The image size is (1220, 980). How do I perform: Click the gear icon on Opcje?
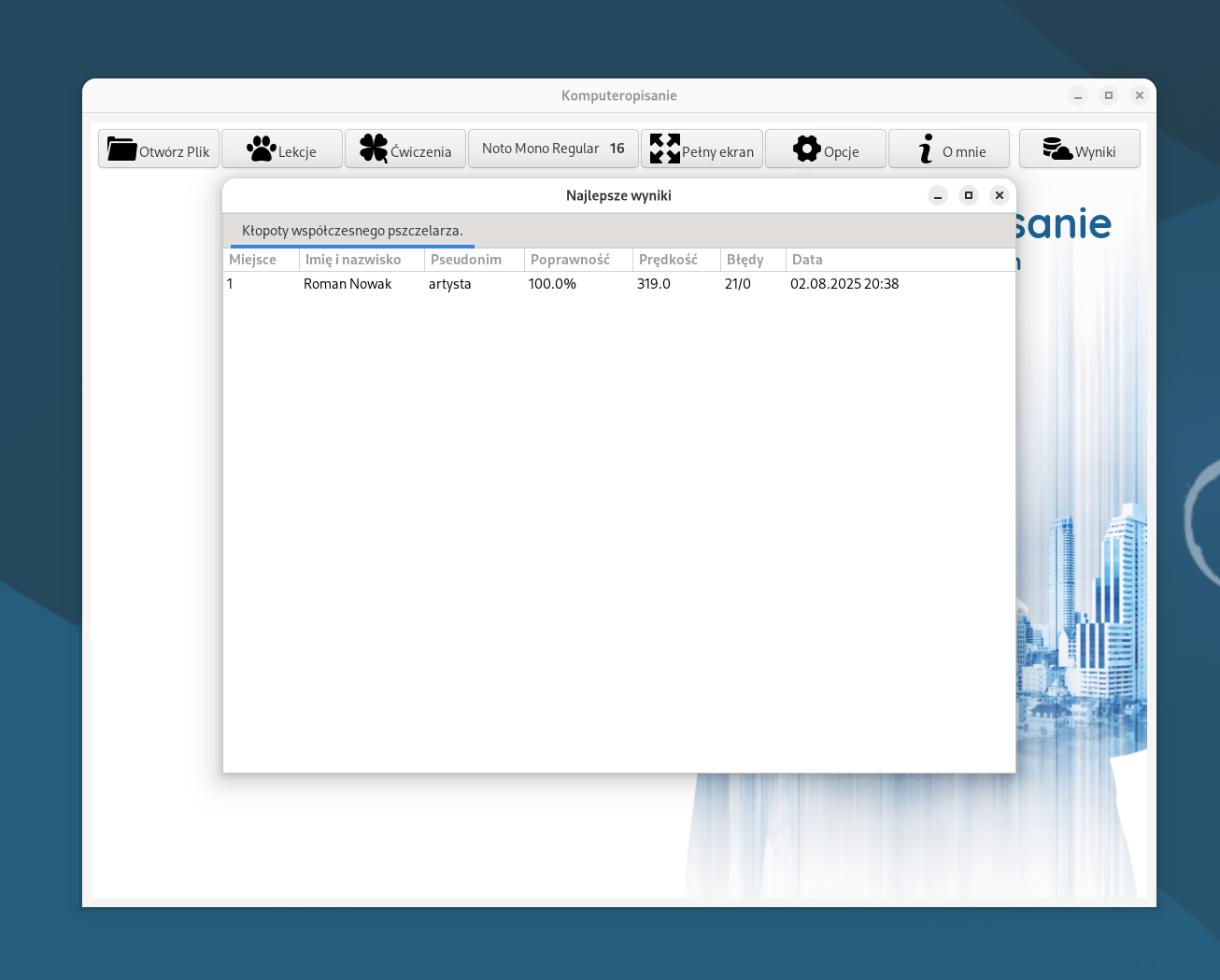pos(807,149)
